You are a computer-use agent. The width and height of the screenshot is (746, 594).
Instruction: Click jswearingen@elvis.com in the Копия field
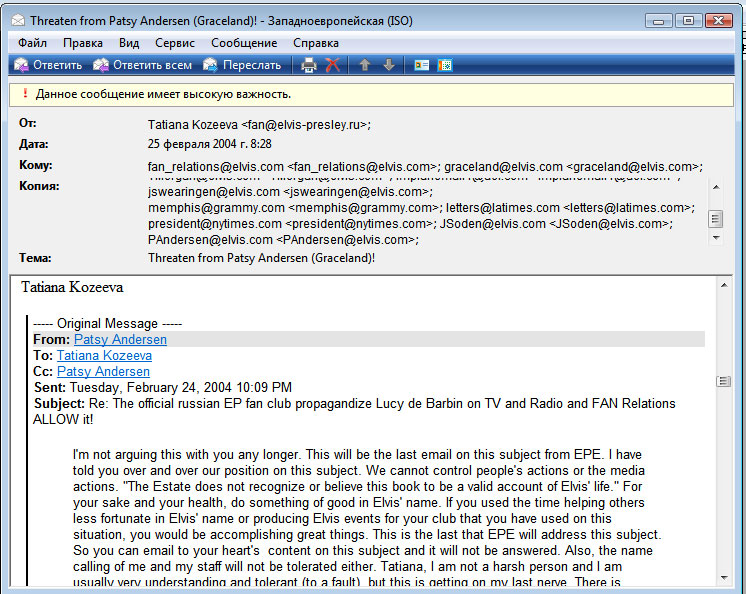[x=290, y=192]
